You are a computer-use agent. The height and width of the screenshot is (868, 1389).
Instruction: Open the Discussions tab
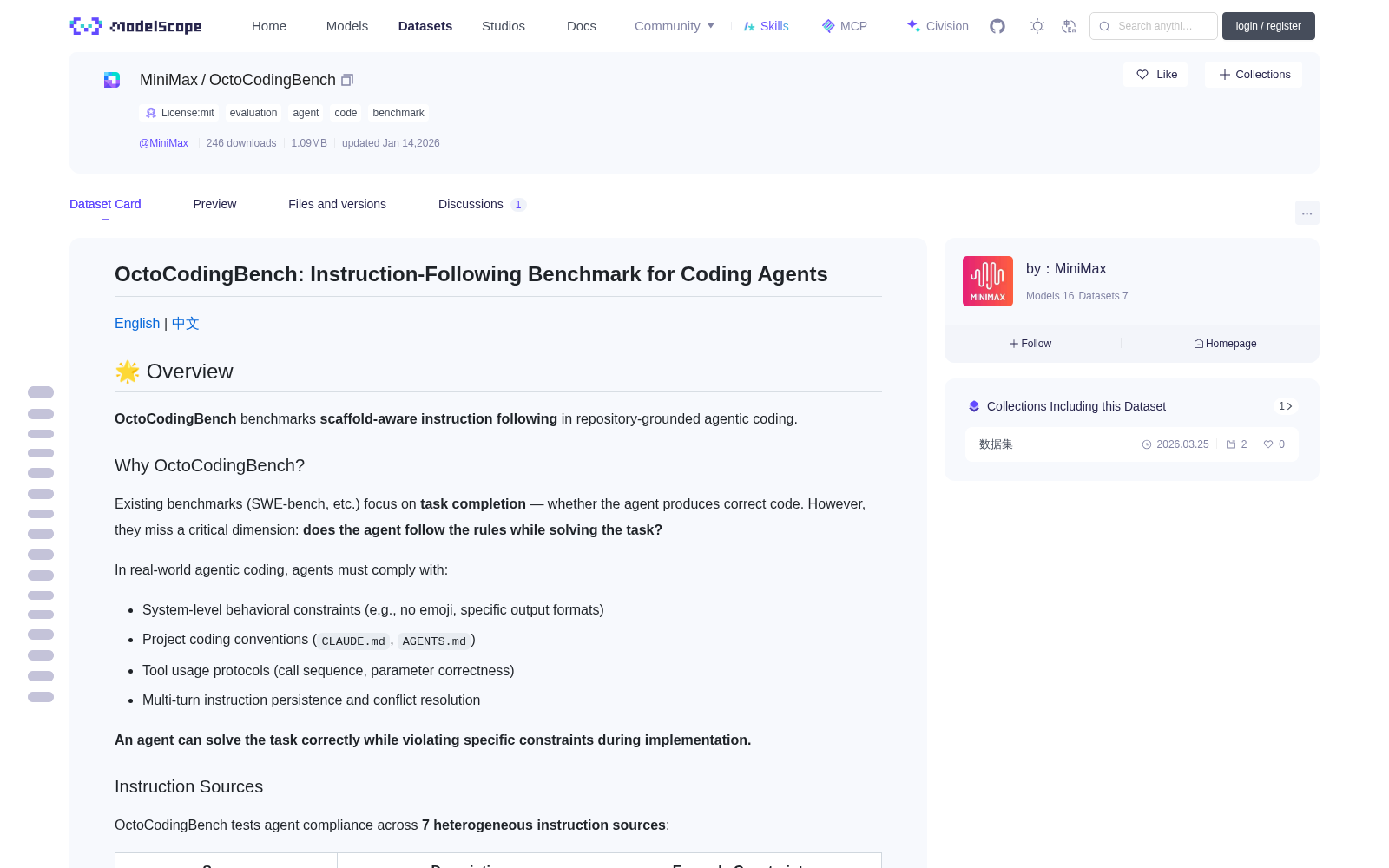coord(482,204)
